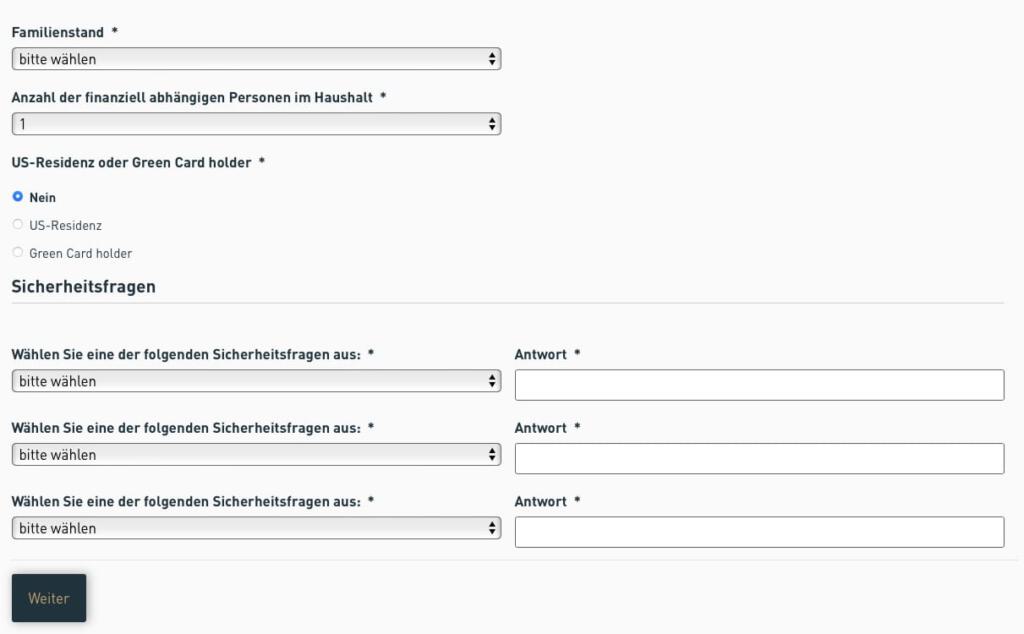Image resolution: width=1024 pixels, height=634 pixels.
Task: Click the stepper icon on third security question
Action: (491, 528)
